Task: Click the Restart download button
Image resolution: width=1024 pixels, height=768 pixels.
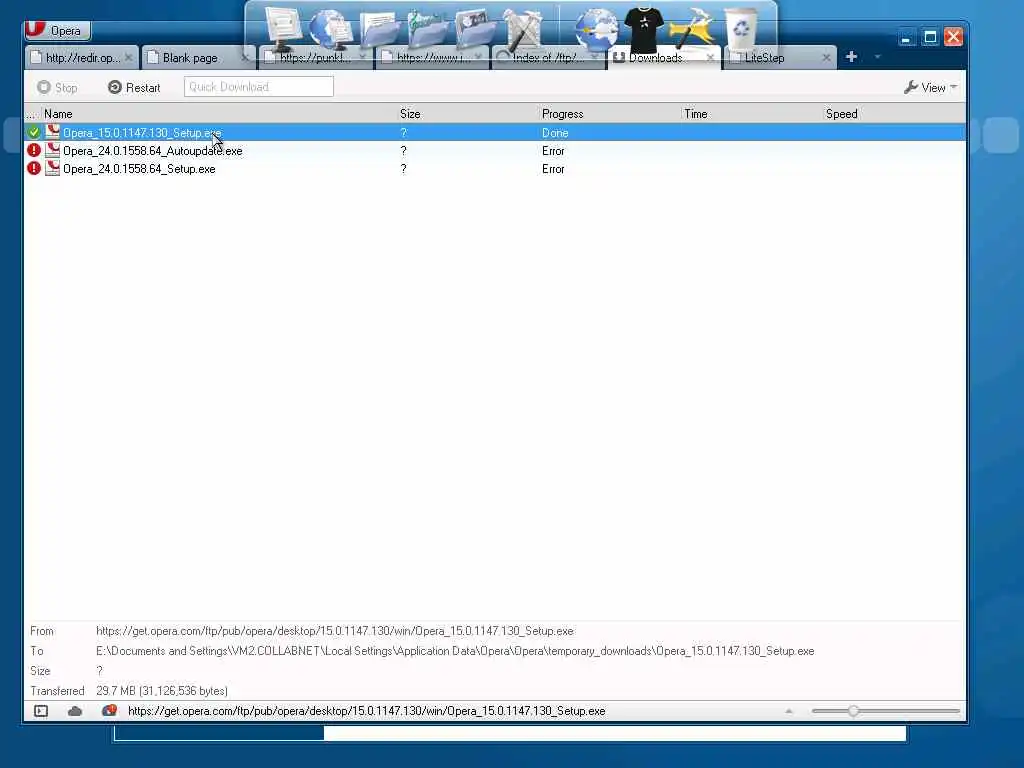Action: tap(135, 88)
